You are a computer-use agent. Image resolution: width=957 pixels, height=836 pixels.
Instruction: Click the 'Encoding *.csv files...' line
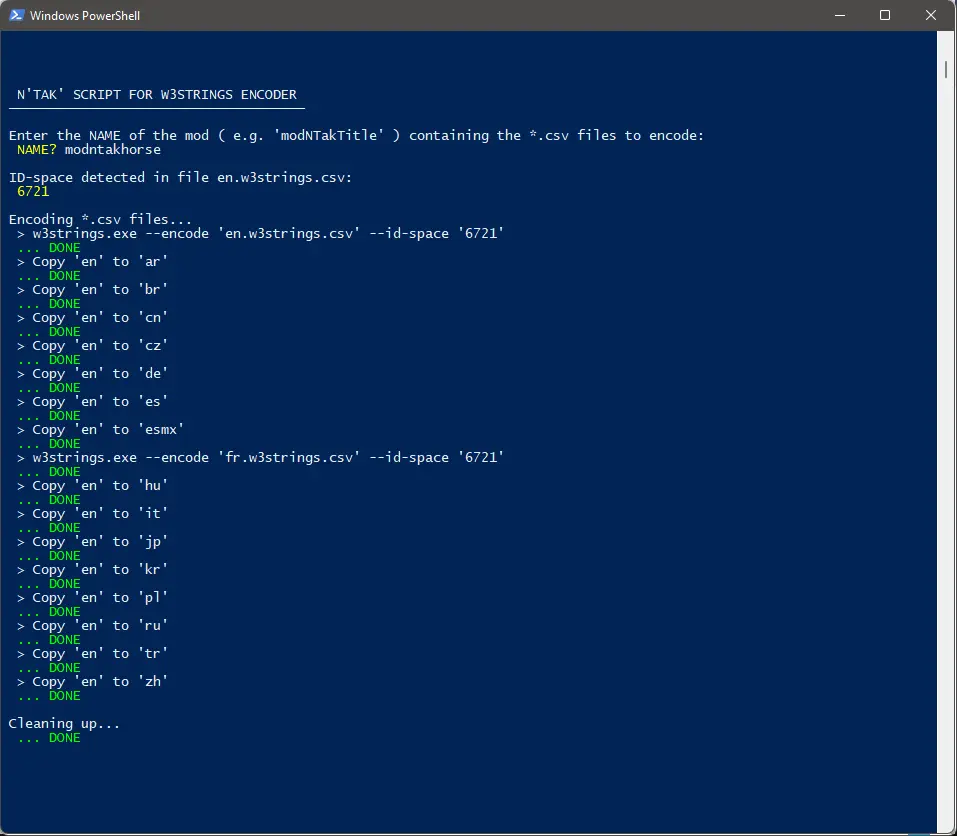100,220
